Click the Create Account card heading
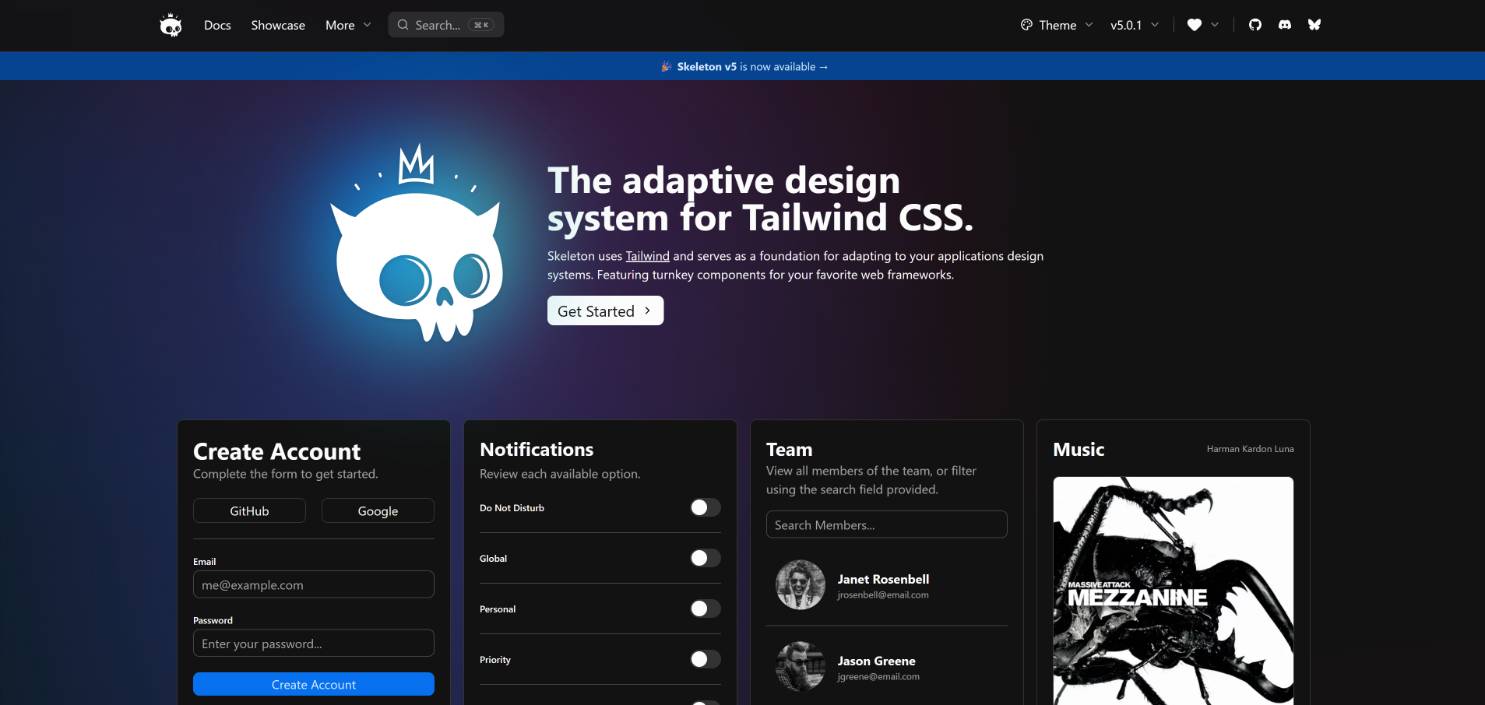Screen dimensions: 1485x705 pyautogui.click(x=277, y=451)
